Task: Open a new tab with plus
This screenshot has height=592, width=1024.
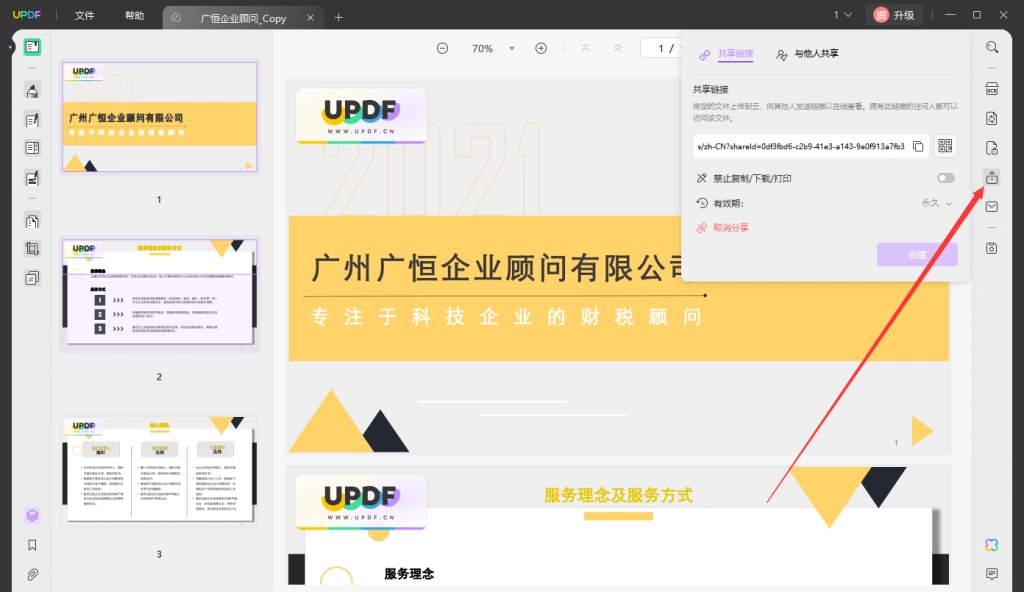Action: point(338,18)
